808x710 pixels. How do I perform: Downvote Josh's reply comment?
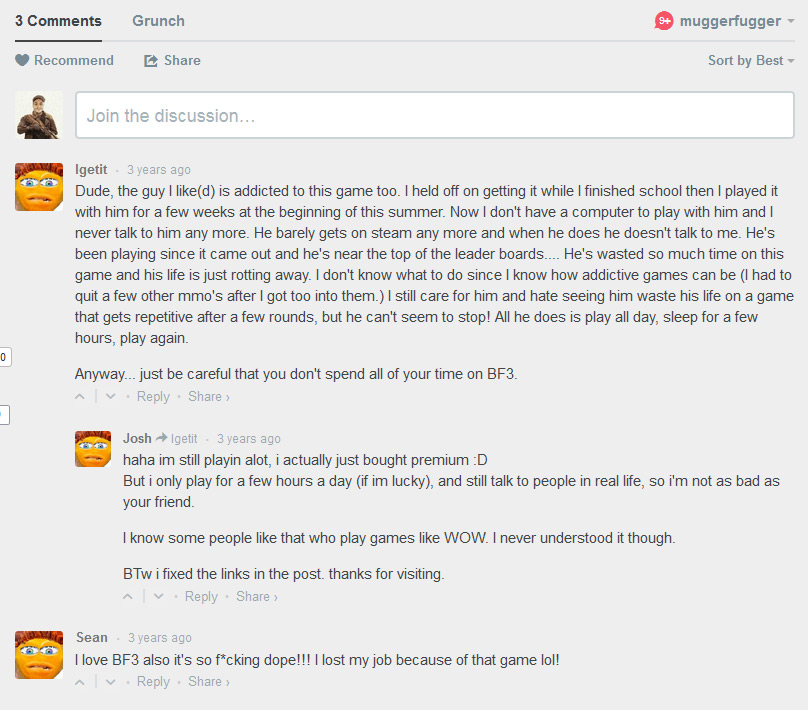[x=158, y=597]
